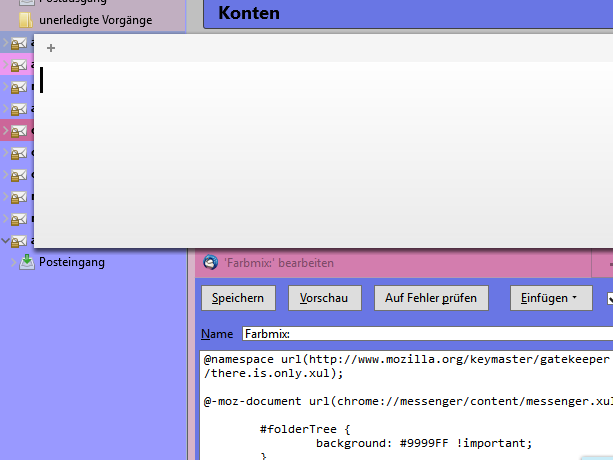Click the yellow unerledigte Vorgänge folder icon
This screenshot has height=460, width=613.
coord(26,20)
